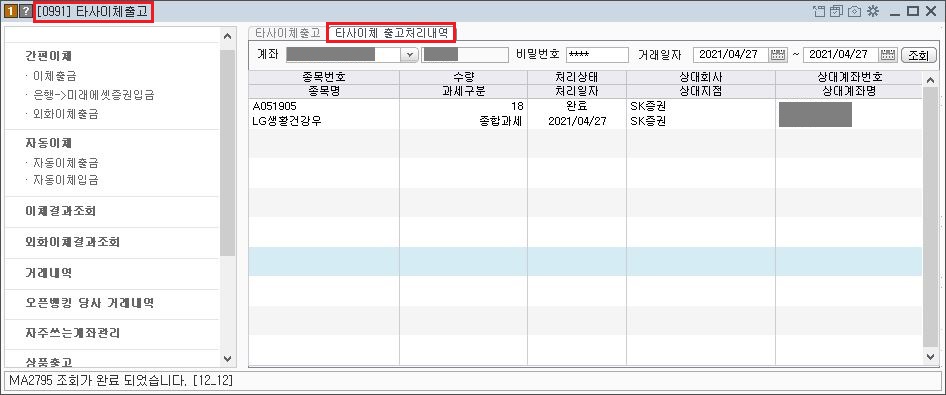946x395 pixels.
Task: Open 오픈뱅킹 당사 거래내역 menu
Action: coord(89,303)
